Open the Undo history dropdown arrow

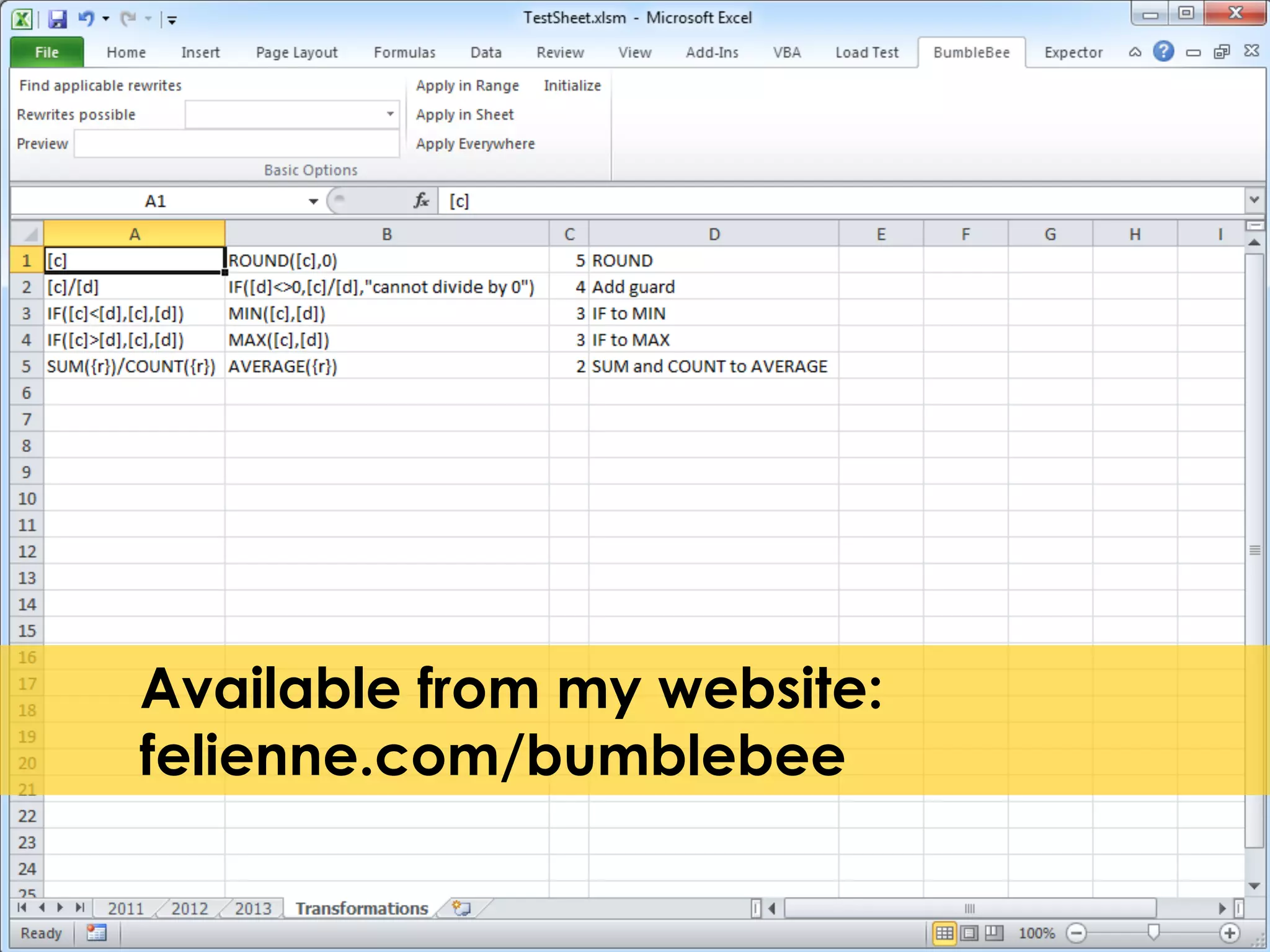coord(106,19)
